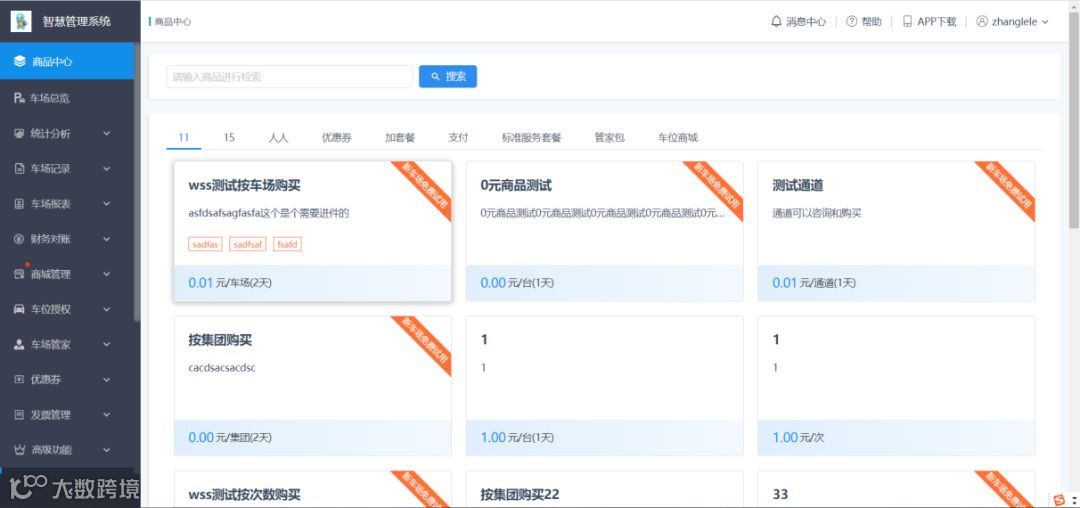
Task: Open 消息中心 message center link
Action: [x=806, y=21]
